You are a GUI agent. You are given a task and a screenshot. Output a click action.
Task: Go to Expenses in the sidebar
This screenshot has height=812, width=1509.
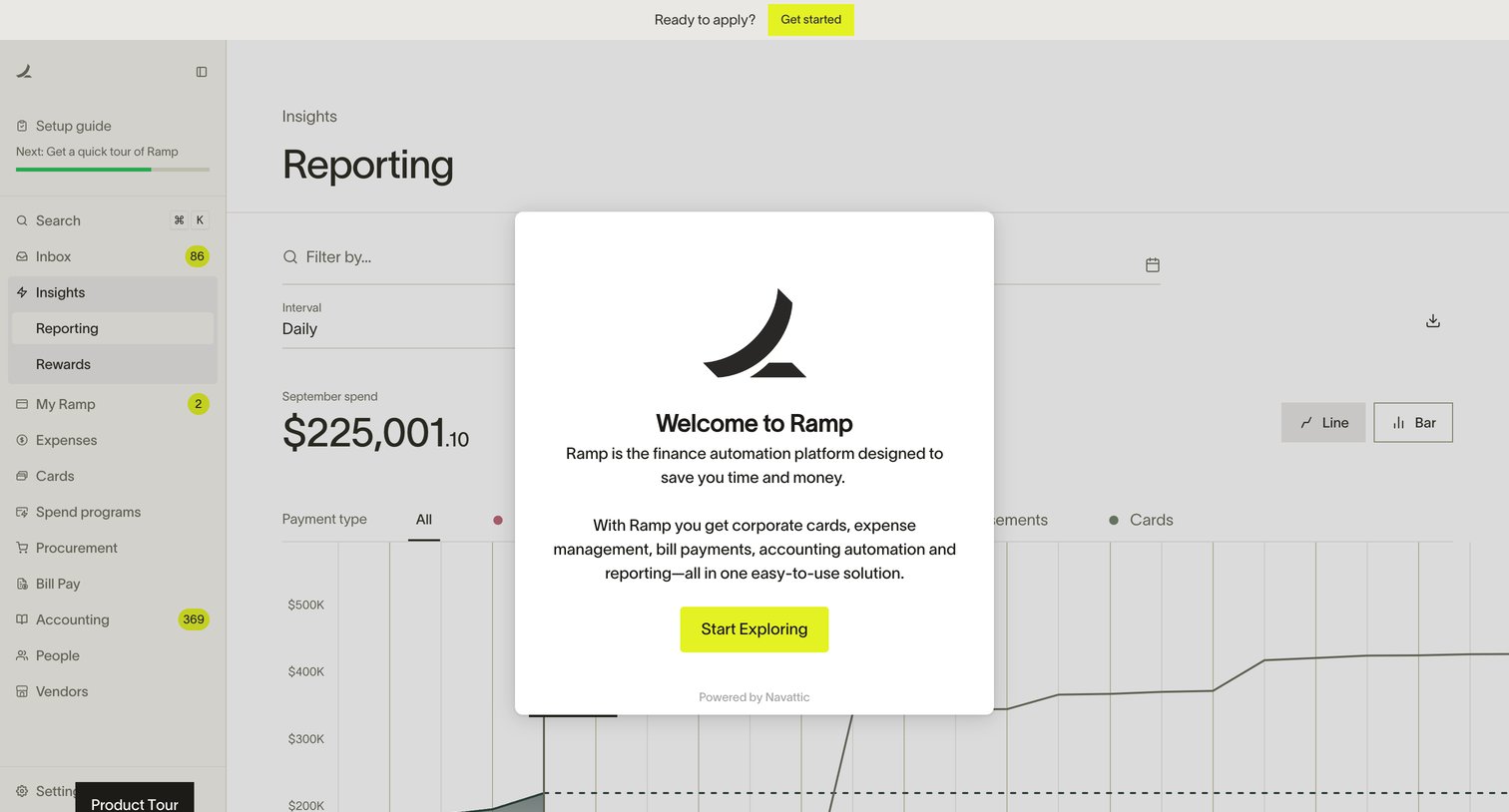66,440
